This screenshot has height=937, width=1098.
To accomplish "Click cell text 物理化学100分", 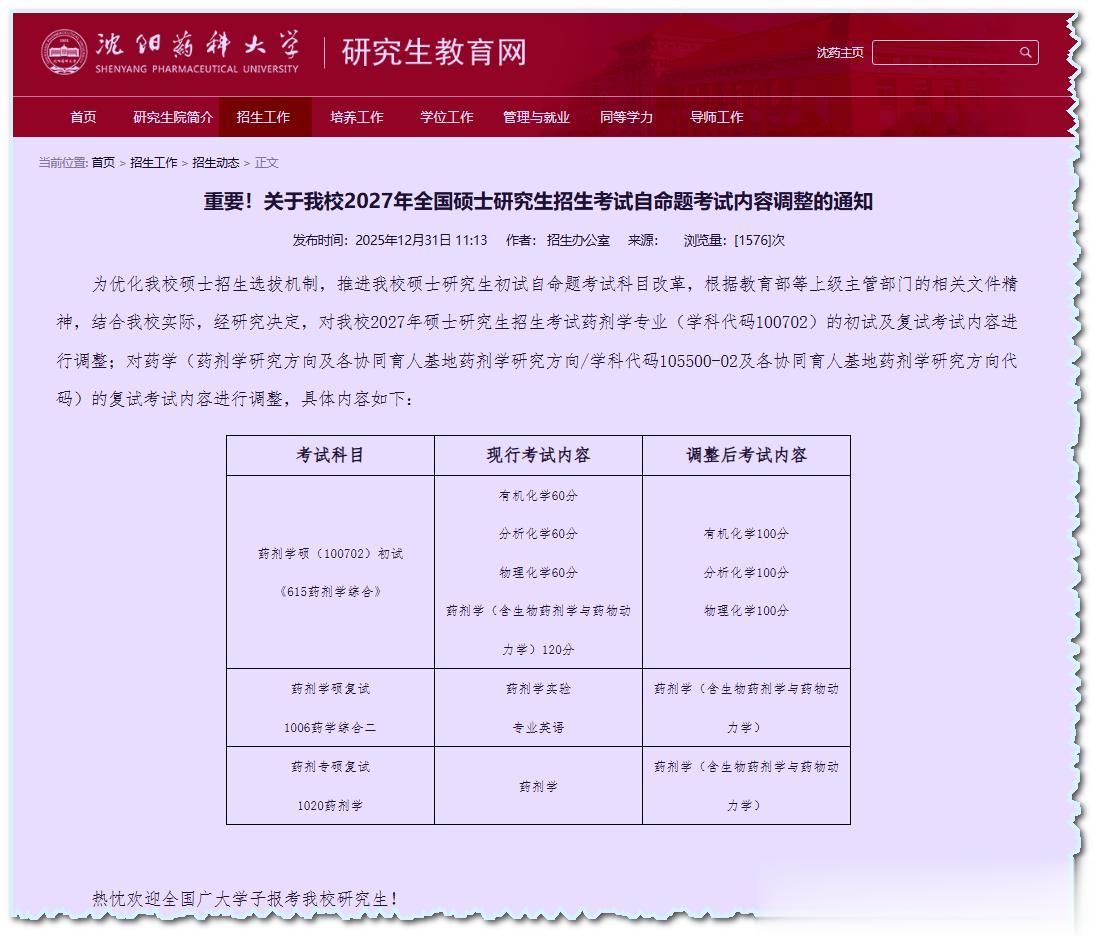I will point(746,611).
